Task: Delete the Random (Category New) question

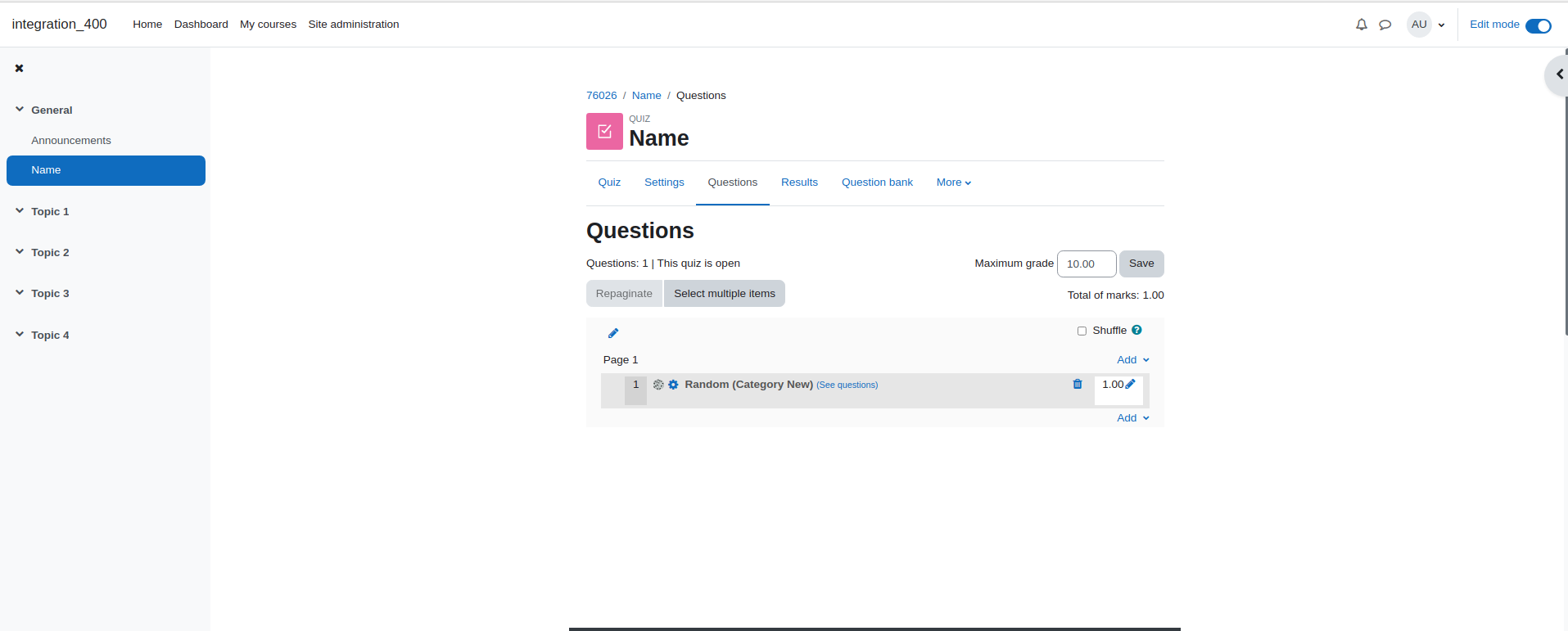Action: [1078, 384]
